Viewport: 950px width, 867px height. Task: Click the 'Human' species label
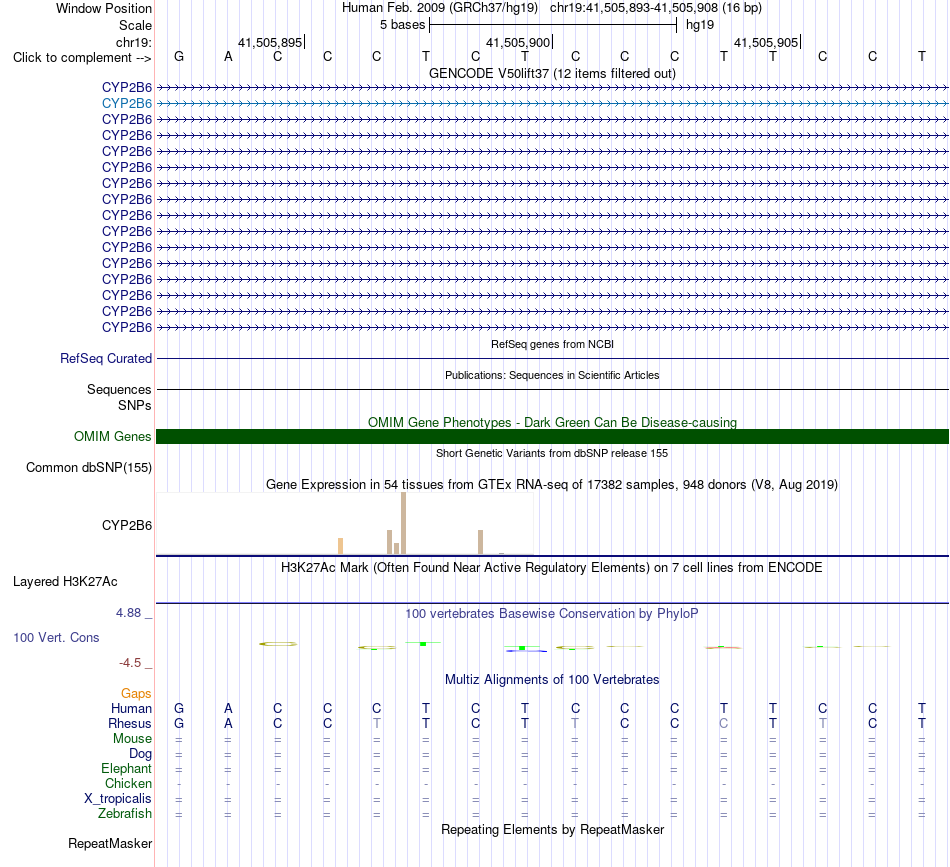coord(131,709)
